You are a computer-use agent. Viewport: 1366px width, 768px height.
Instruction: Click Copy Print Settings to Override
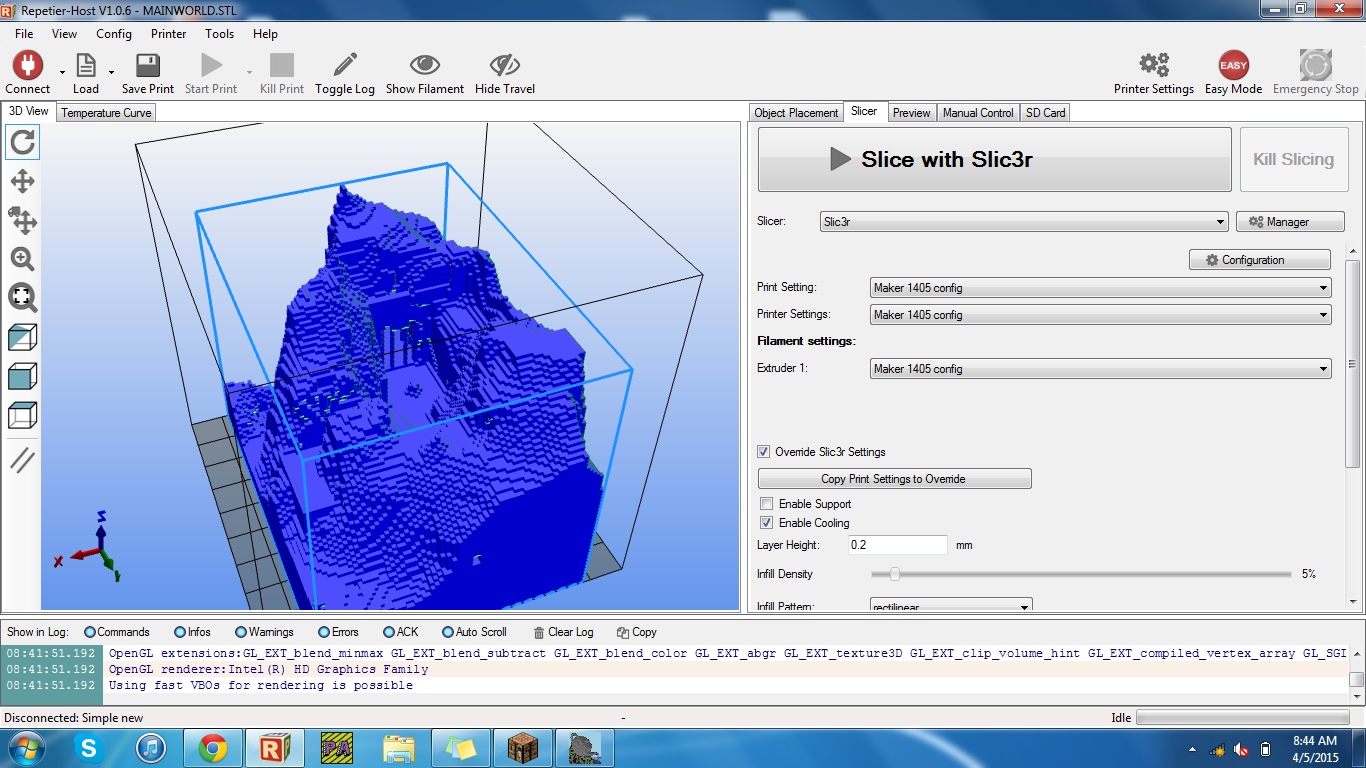[894, 479]
